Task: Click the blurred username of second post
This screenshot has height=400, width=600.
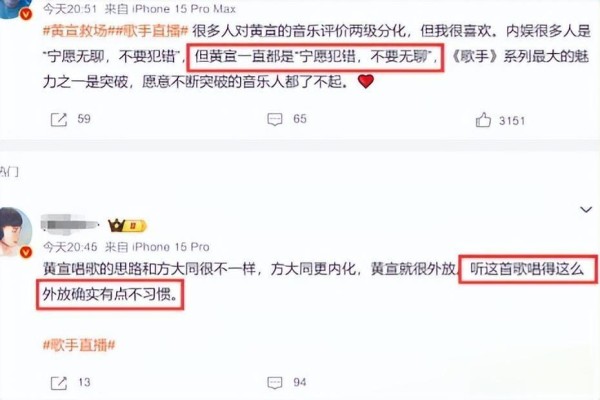Action: 70,224
